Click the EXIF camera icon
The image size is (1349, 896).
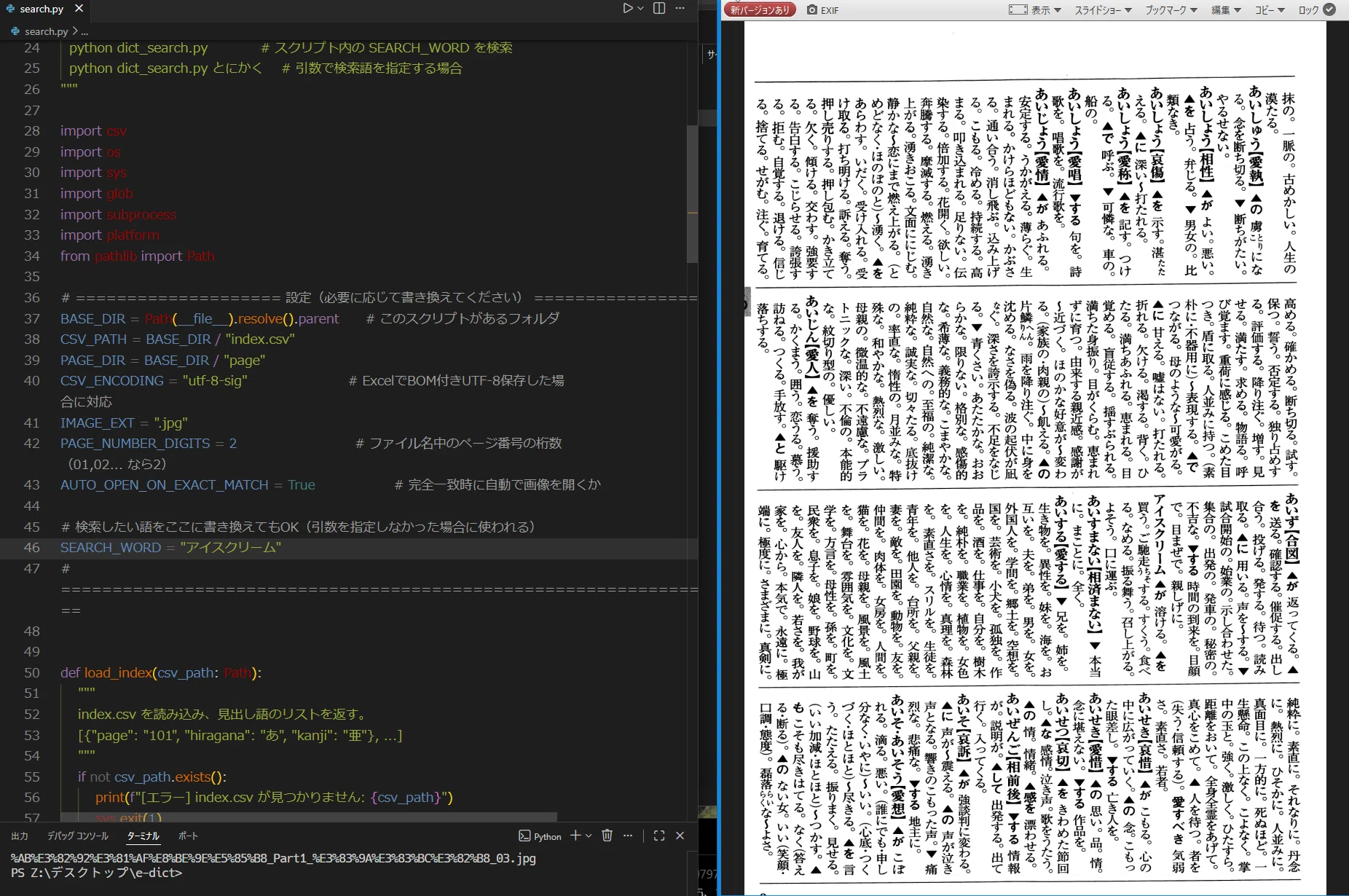pos(812,10)
